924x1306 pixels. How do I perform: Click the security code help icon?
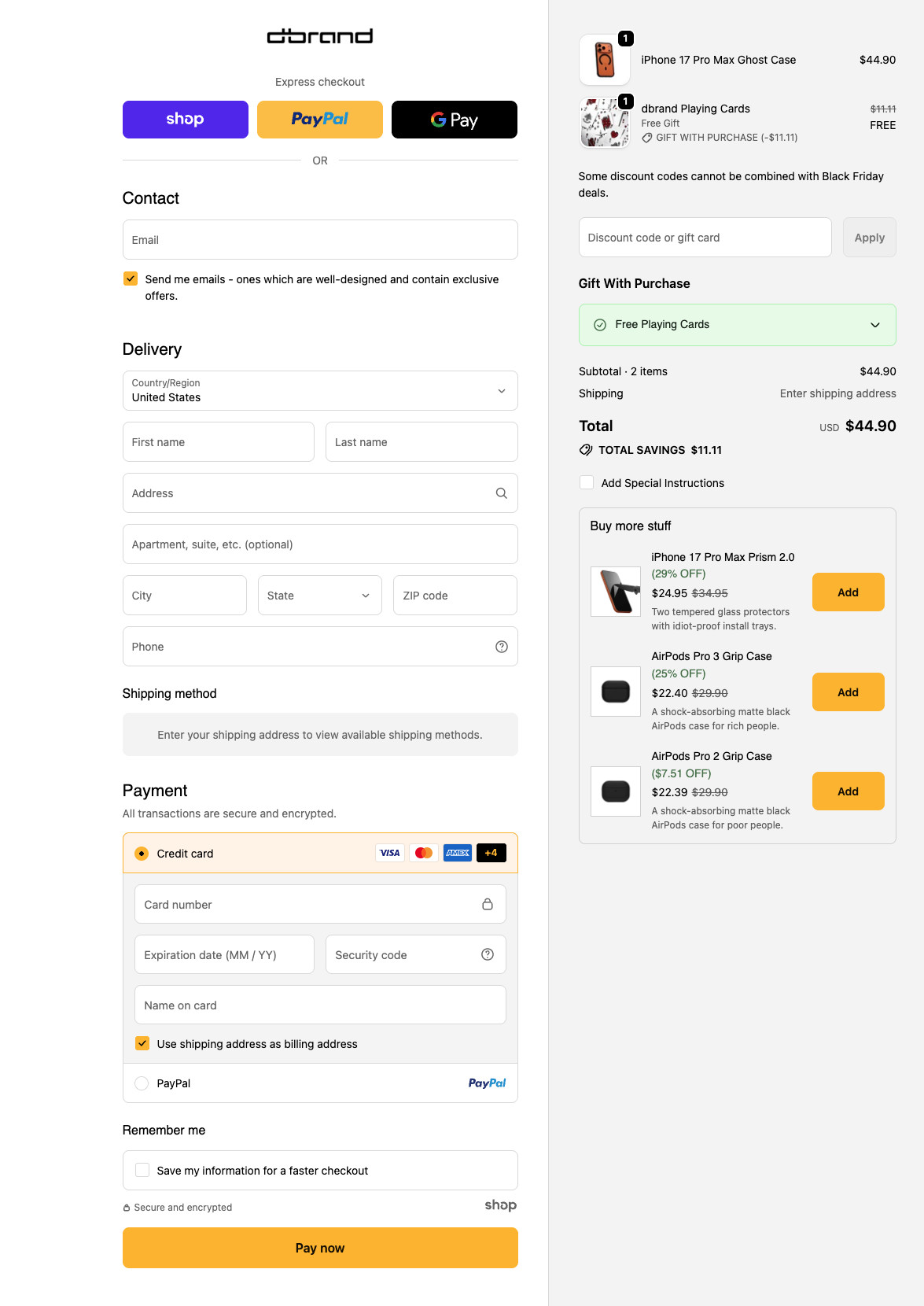click(x=488, y=954)
